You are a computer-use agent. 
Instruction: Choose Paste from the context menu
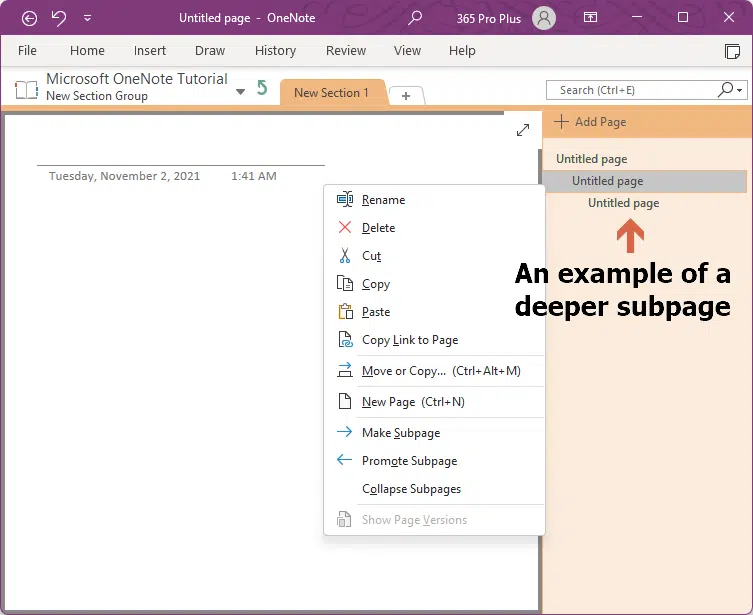(434, 312)
